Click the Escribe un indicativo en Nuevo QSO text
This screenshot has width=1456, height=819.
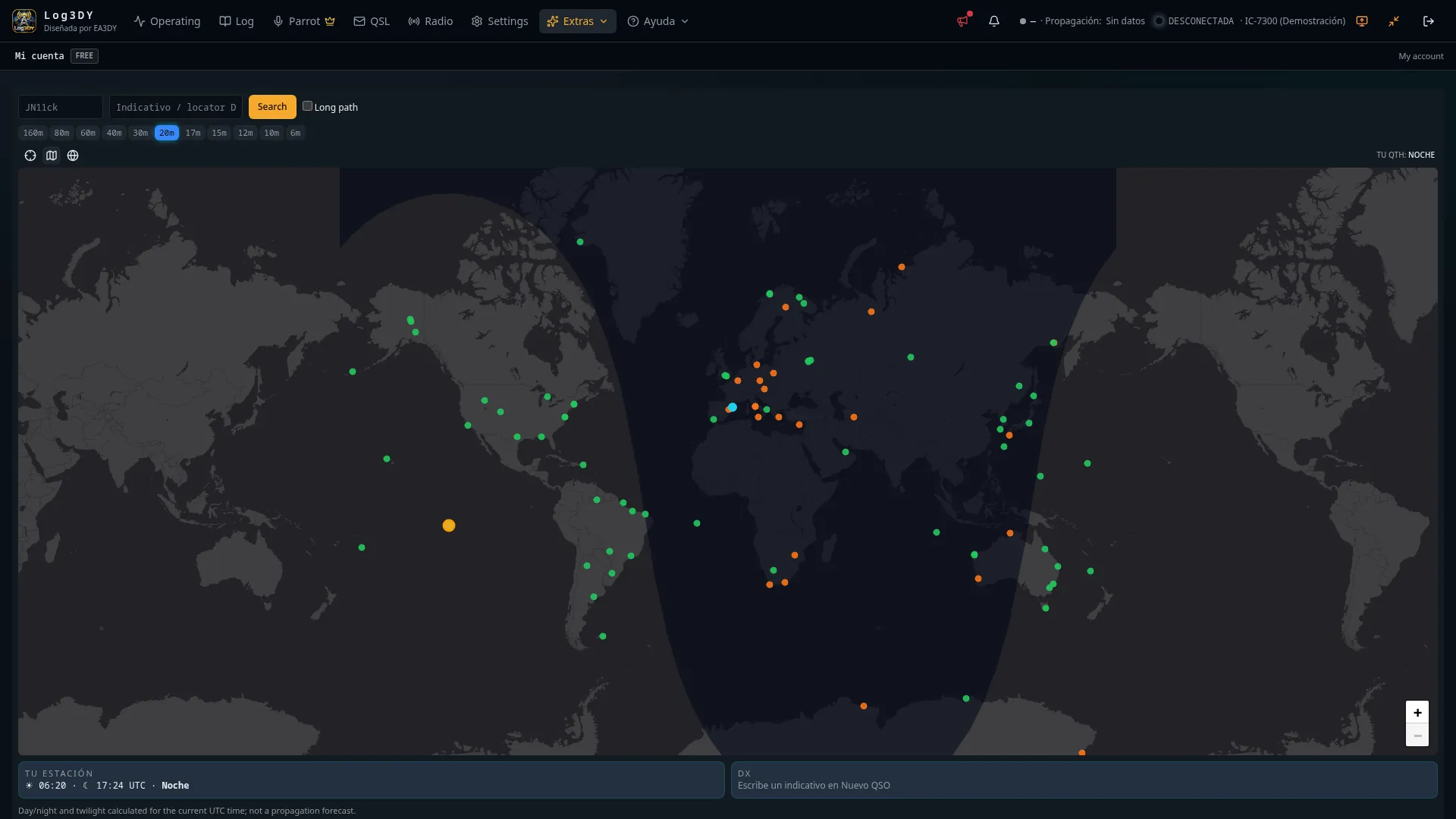click(814, 786)
